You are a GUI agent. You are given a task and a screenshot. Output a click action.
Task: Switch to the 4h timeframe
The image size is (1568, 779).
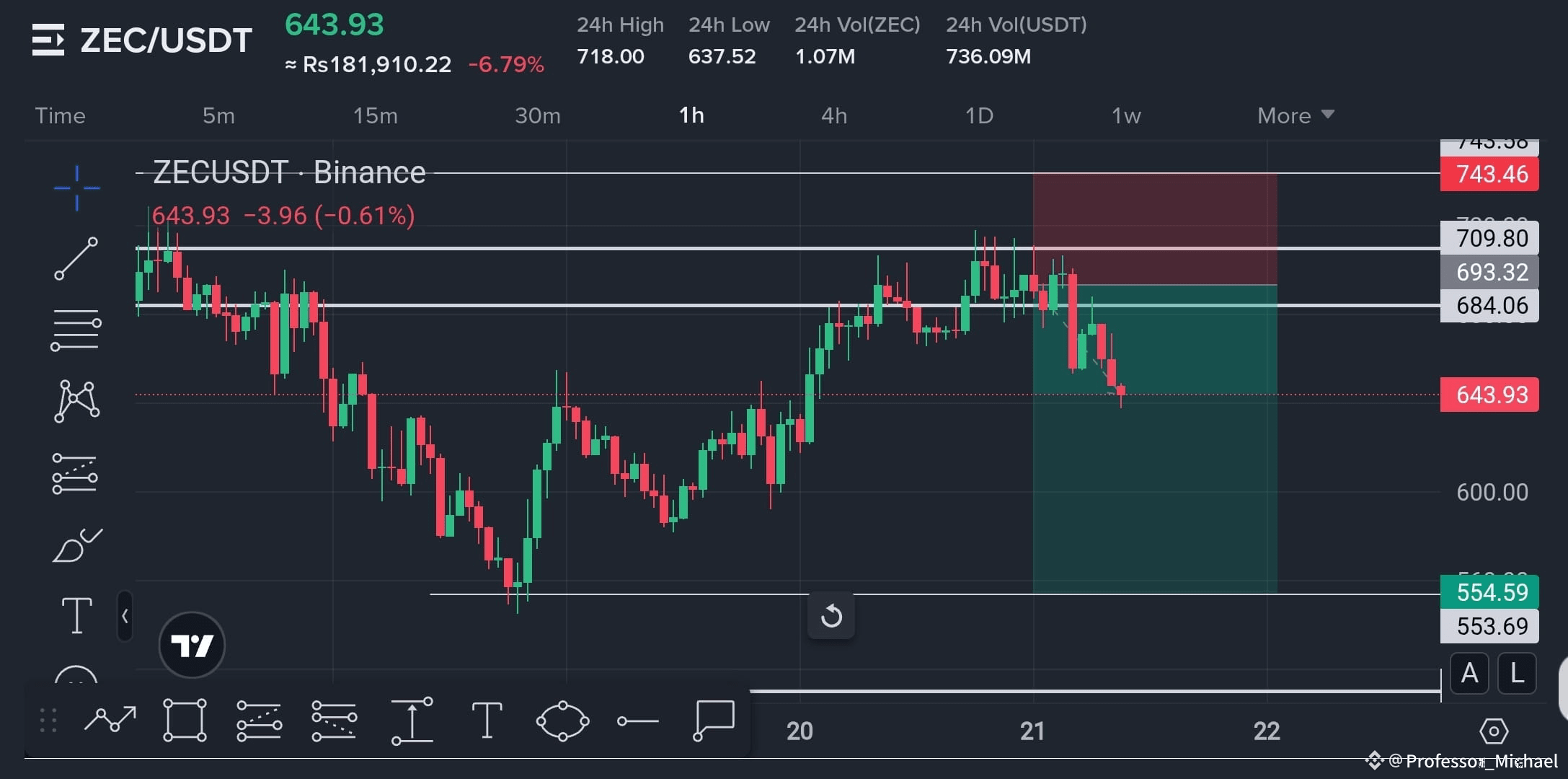(x=834, y=115)
